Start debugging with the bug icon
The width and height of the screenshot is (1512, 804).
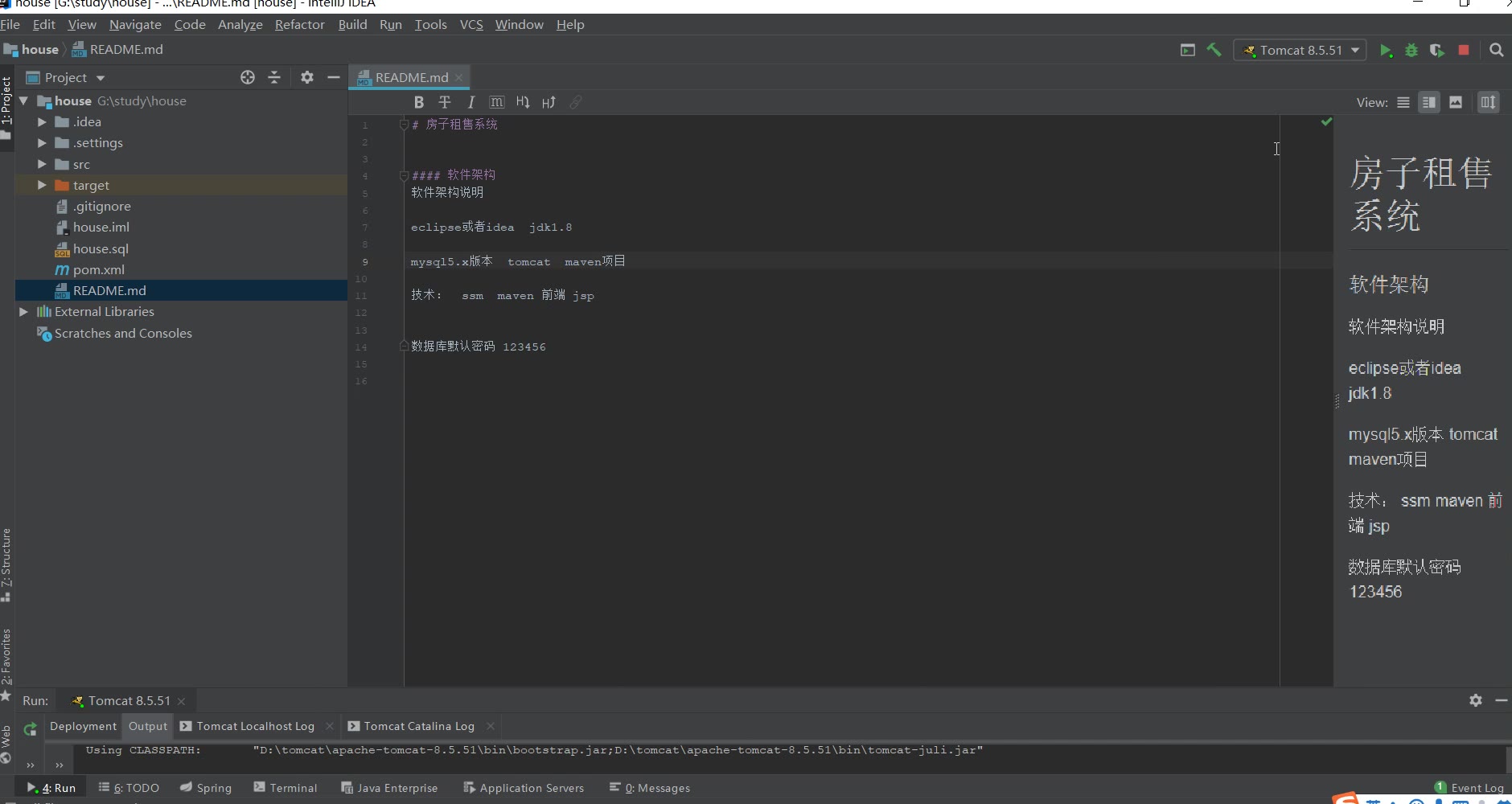click(1411, 50)
